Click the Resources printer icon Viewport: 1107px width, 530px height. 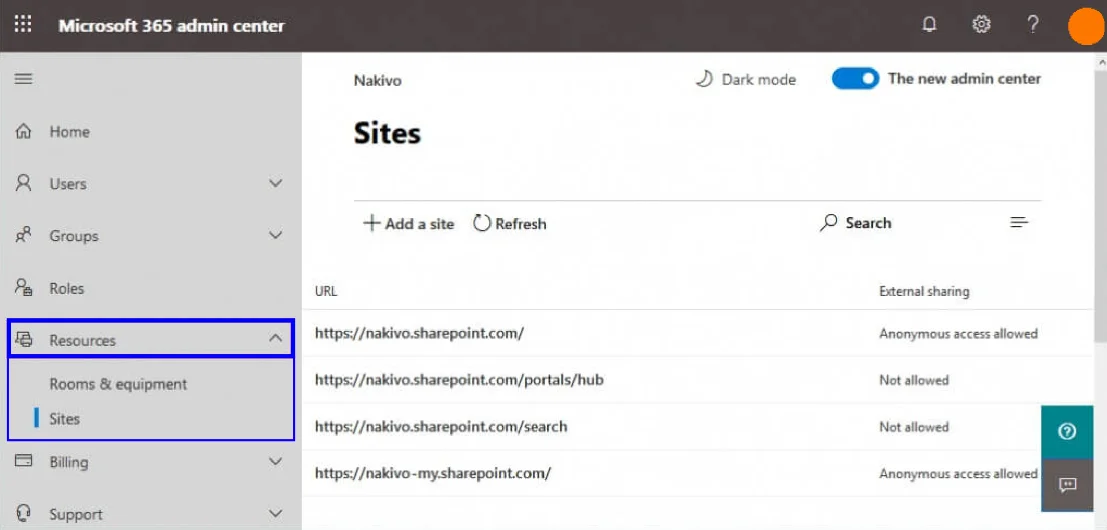click(x=23, y=339)
